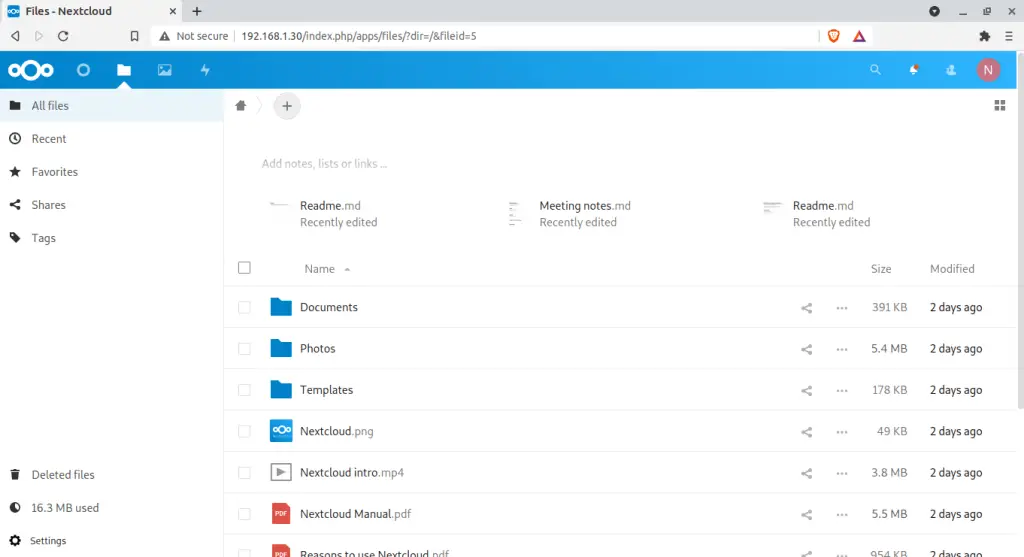
Task: Bookmark this page in browser toolbar
Action: tap(135, 36)
